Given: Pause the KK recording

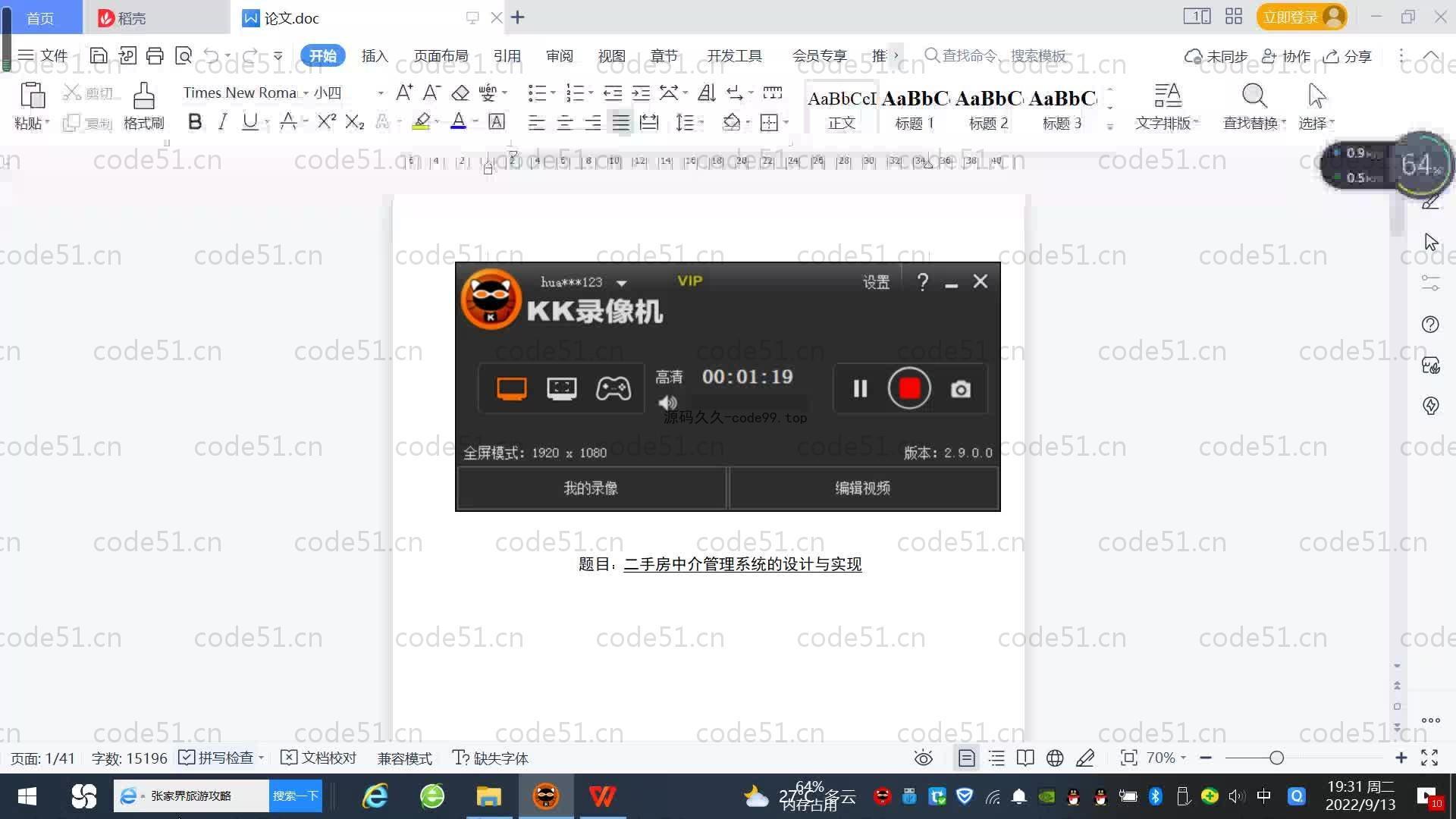Looking at the screenshot, I should click(860, 389).
